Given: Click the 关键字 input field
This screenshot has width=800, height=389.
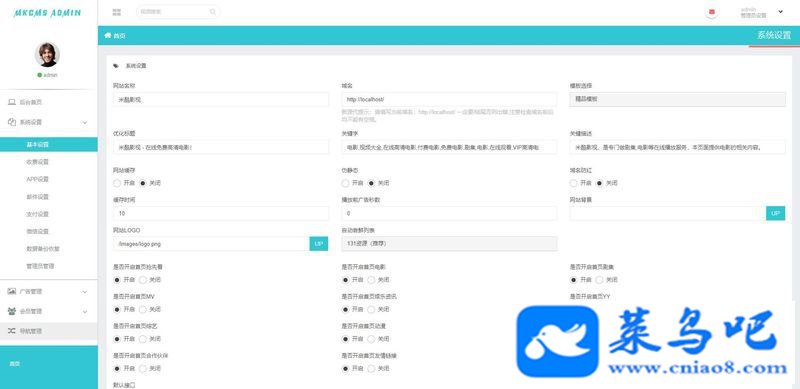Looking at the screenshot, I should click(449, 147).
